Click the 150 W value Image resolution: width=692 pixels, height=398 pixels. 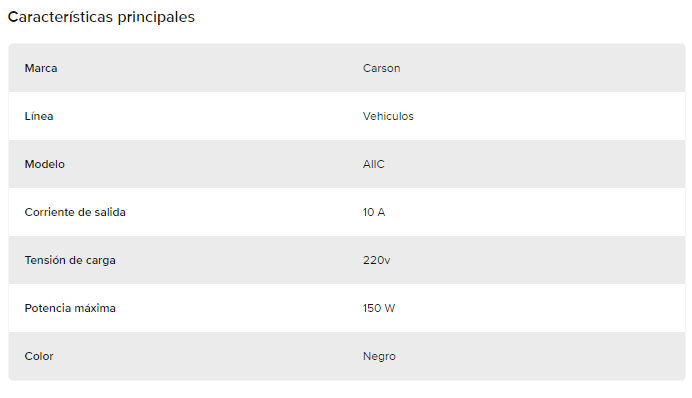pyautogui.click(x=379, y=308)
